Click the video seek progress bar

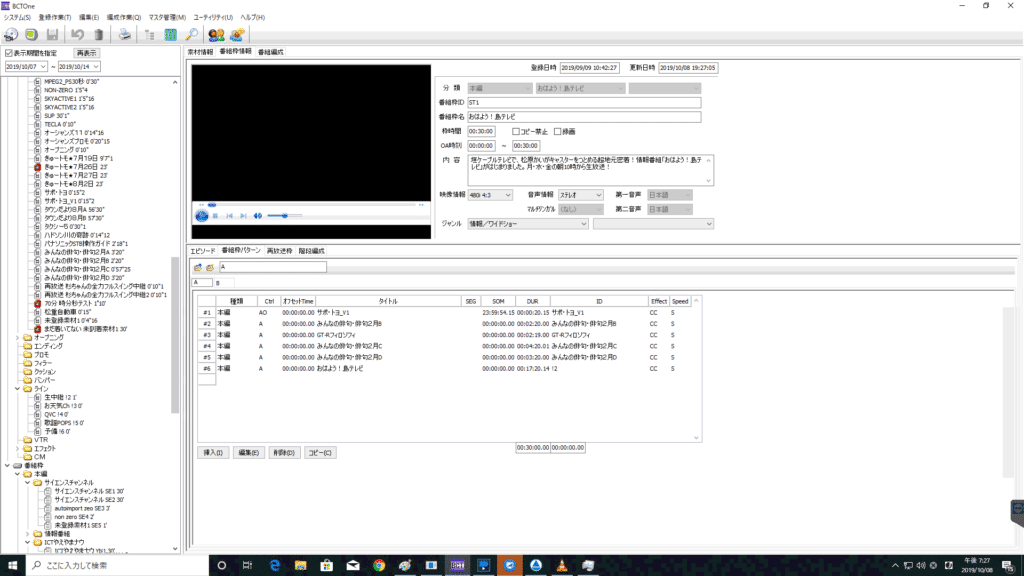pos(311,204)
